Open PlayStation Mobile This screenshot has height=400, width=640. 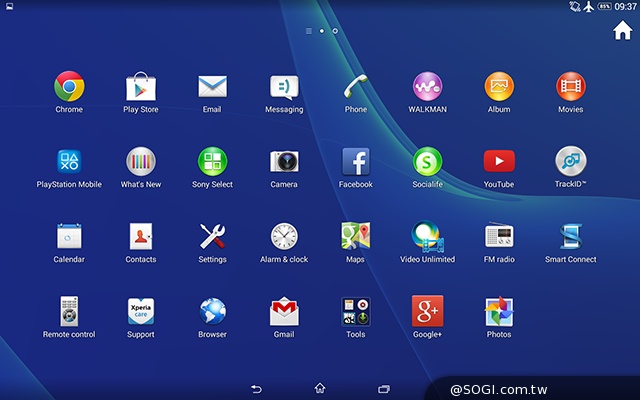coord(69,162)
